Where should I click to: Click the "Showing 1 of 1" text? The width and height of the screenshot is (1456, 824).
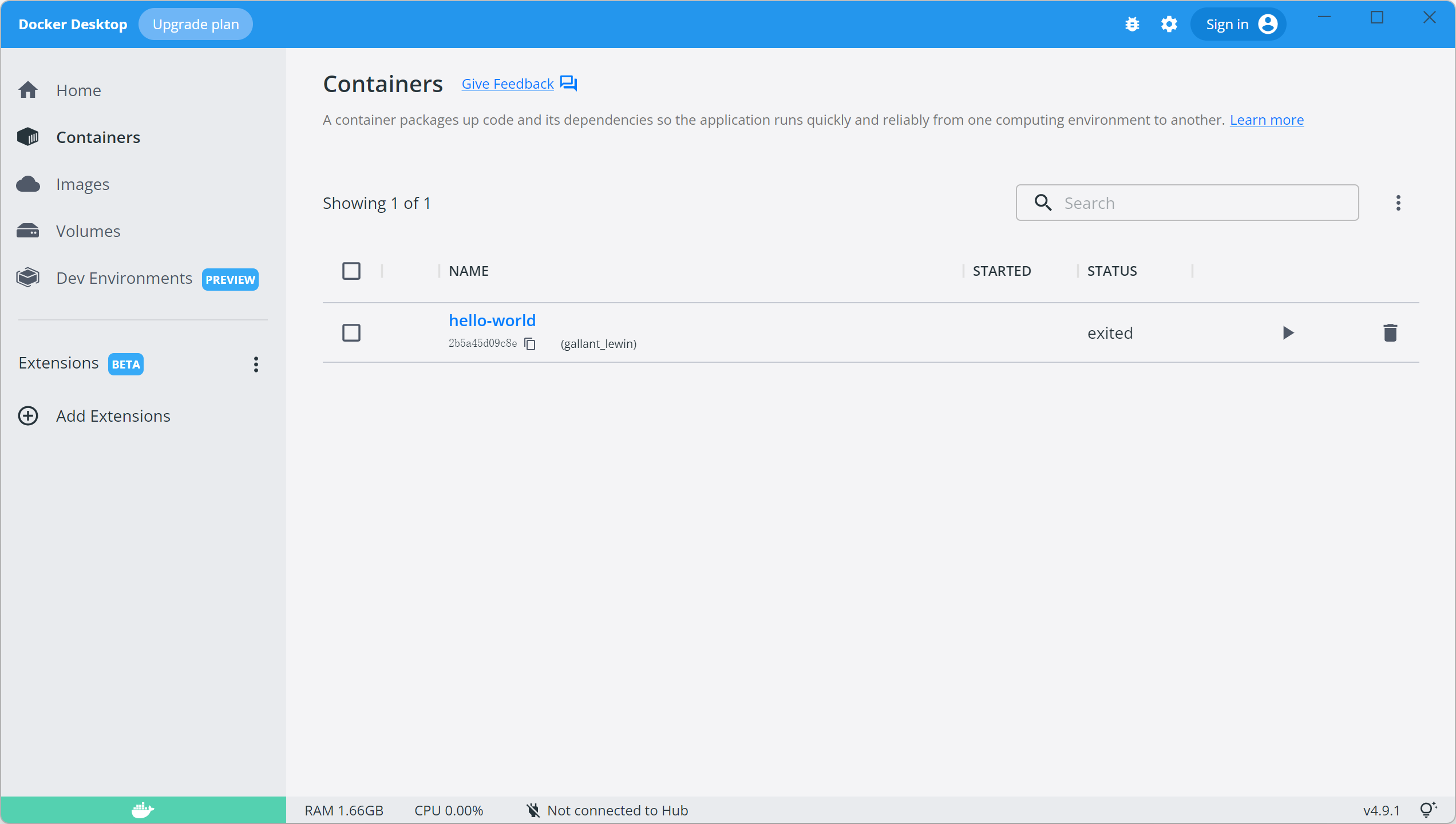377,203
